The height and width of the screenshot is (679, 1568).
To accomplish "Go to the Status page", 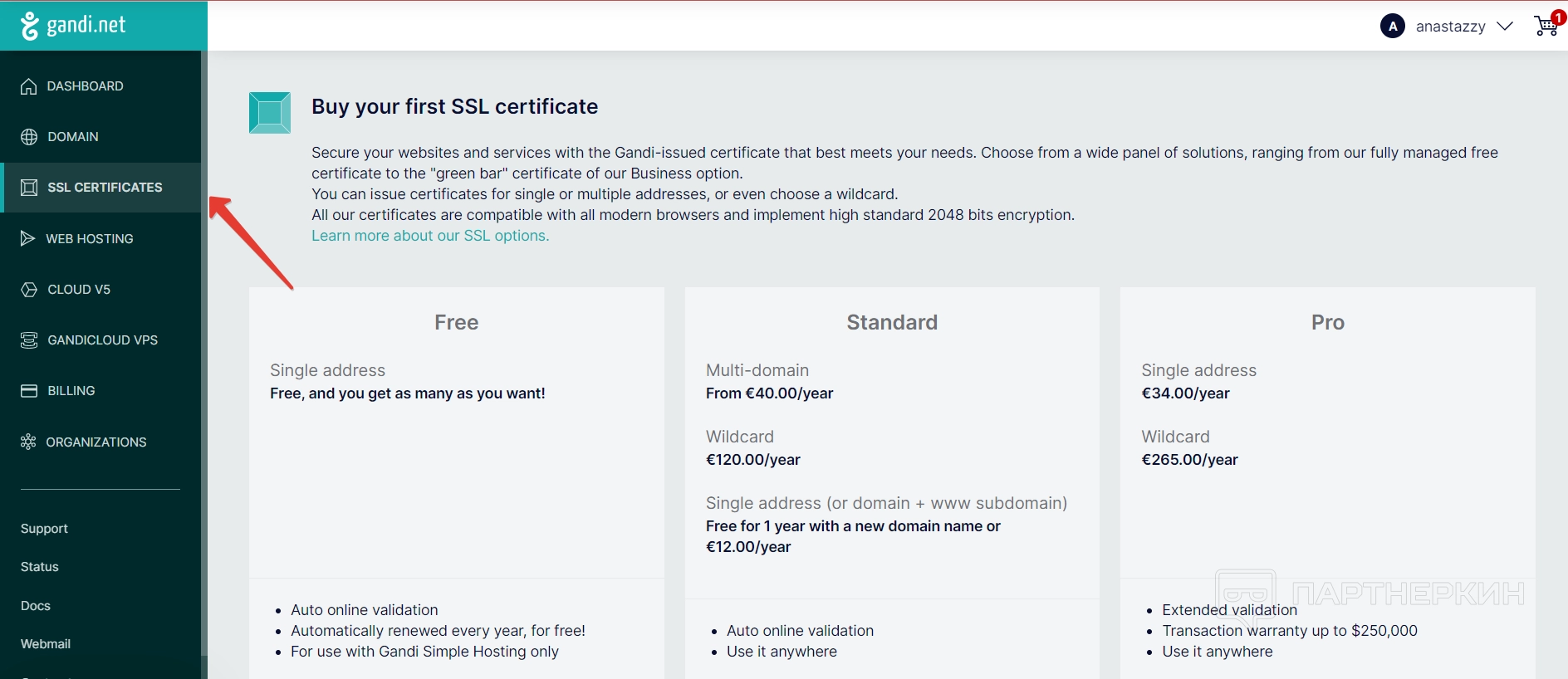I will (40, 567).
